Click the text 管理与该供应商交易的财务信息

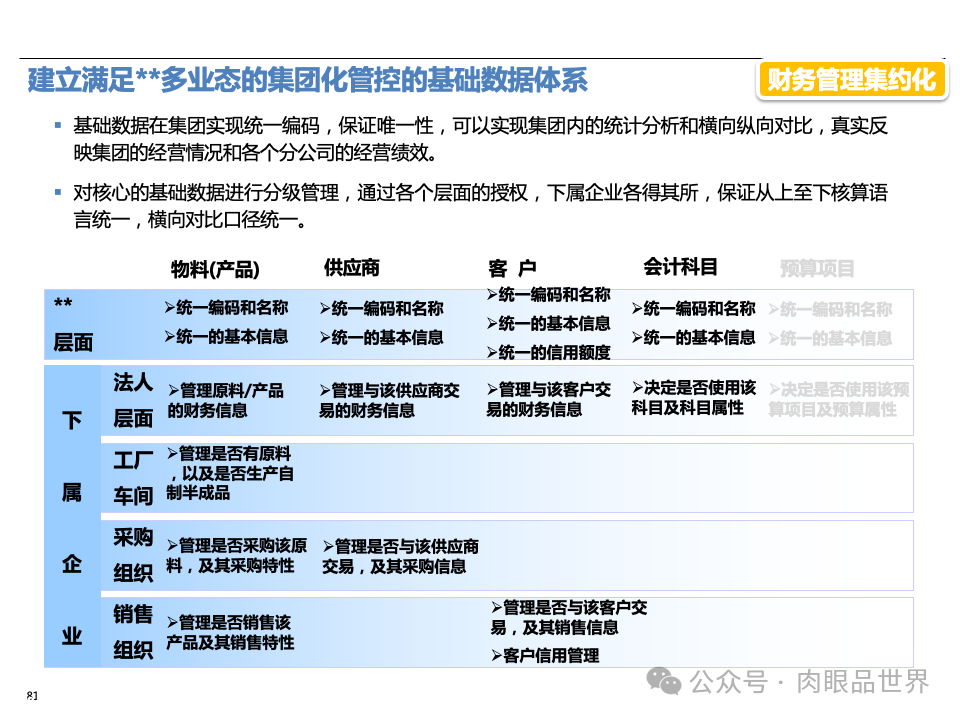[389, 400]
